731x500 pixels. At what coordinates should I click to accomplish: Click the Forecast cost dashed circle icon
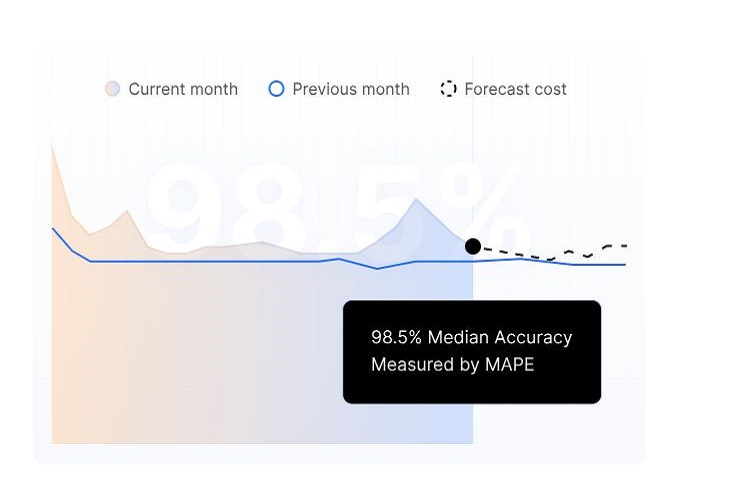point(449,89)
